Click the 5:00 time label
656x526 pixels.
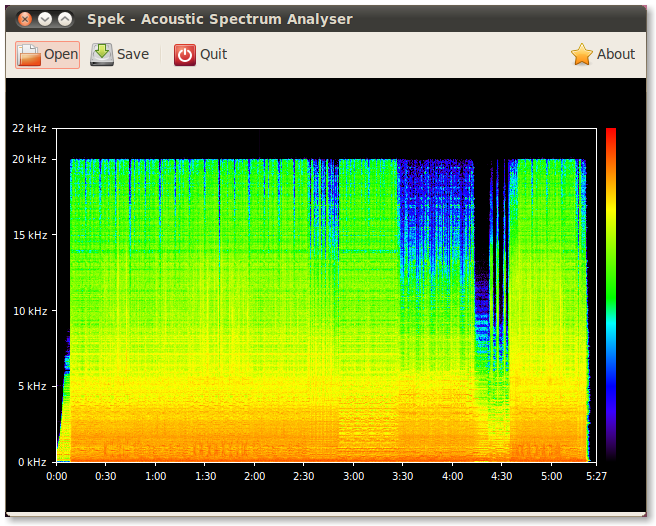[551, 477]
